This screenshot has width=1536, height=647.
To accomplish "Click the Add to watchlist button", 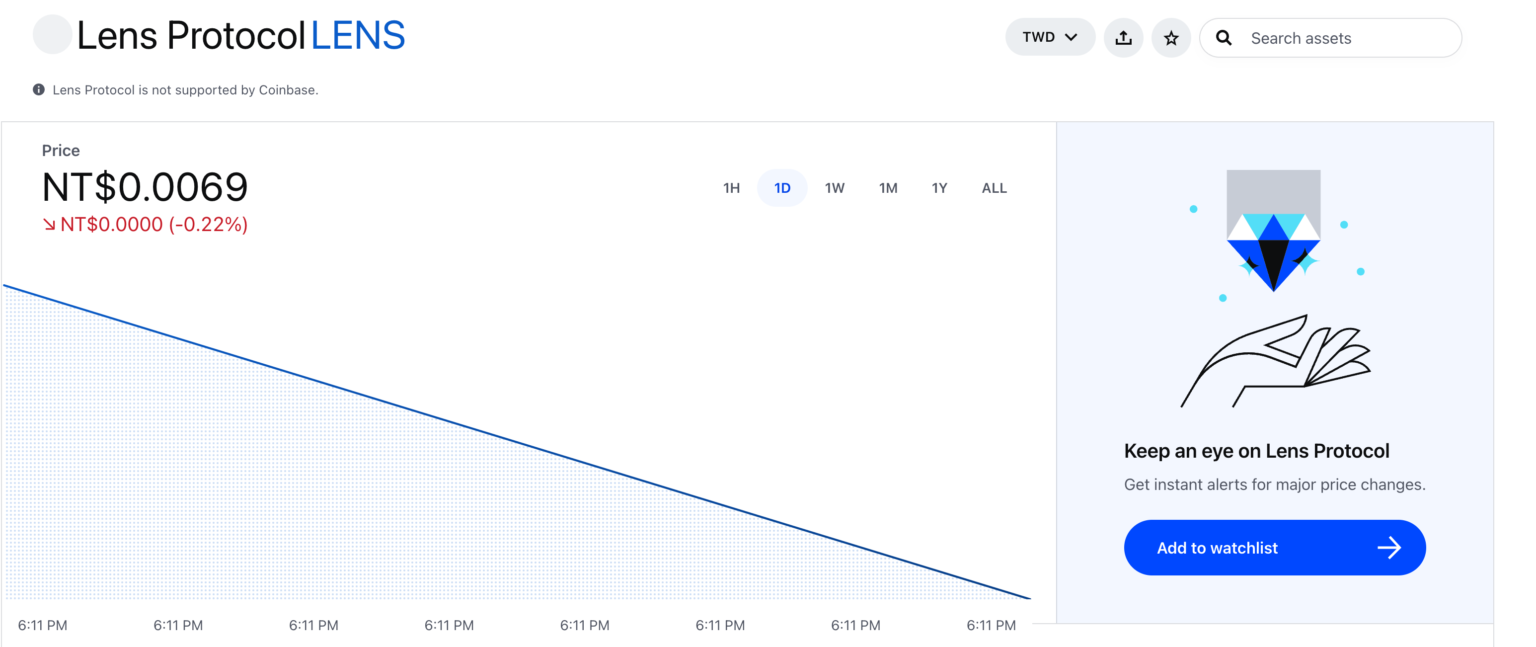I will [x=1275, y=547].
